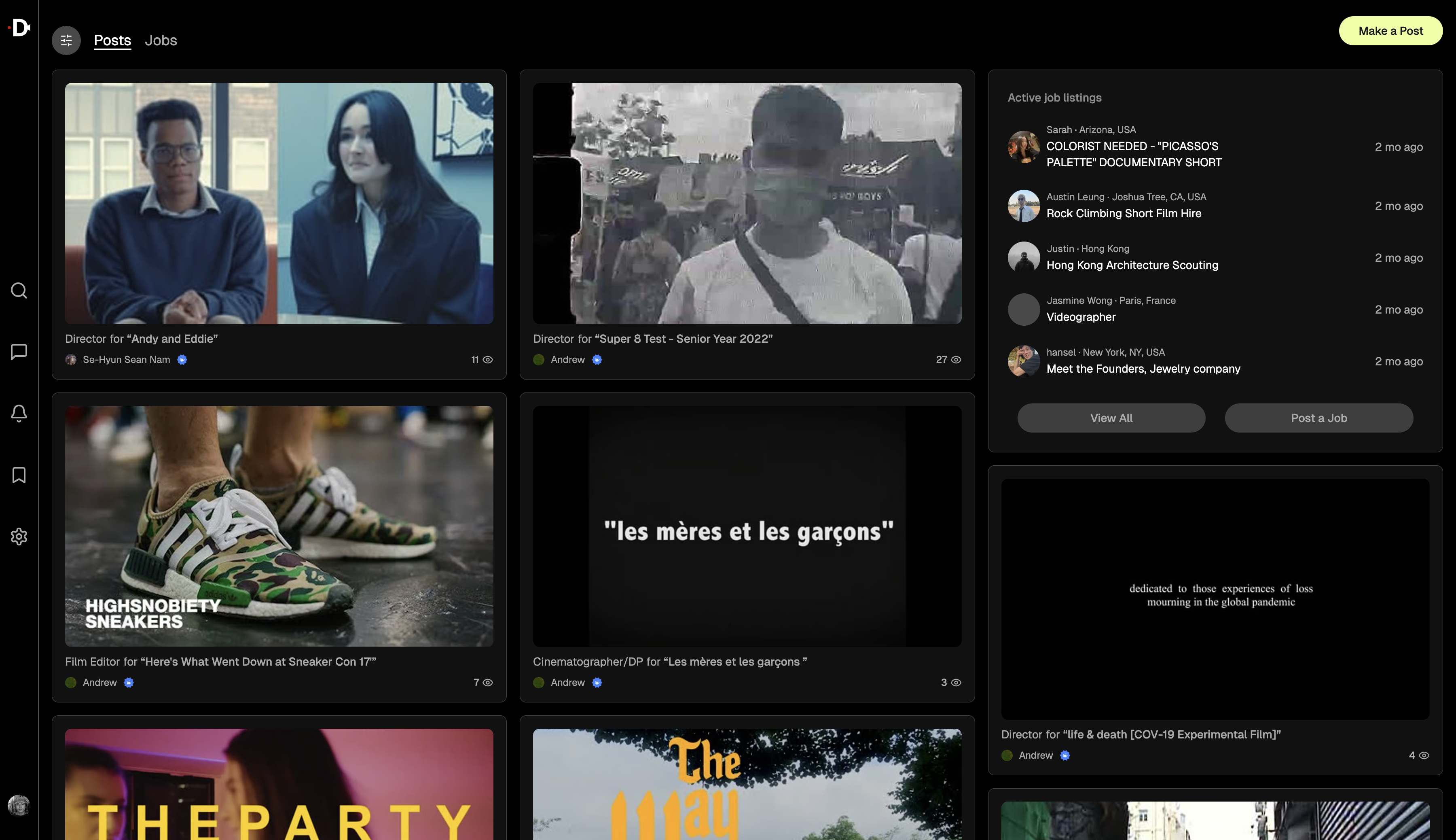
Task: Switch to the Jobs tab
Action: click(160, 40)
